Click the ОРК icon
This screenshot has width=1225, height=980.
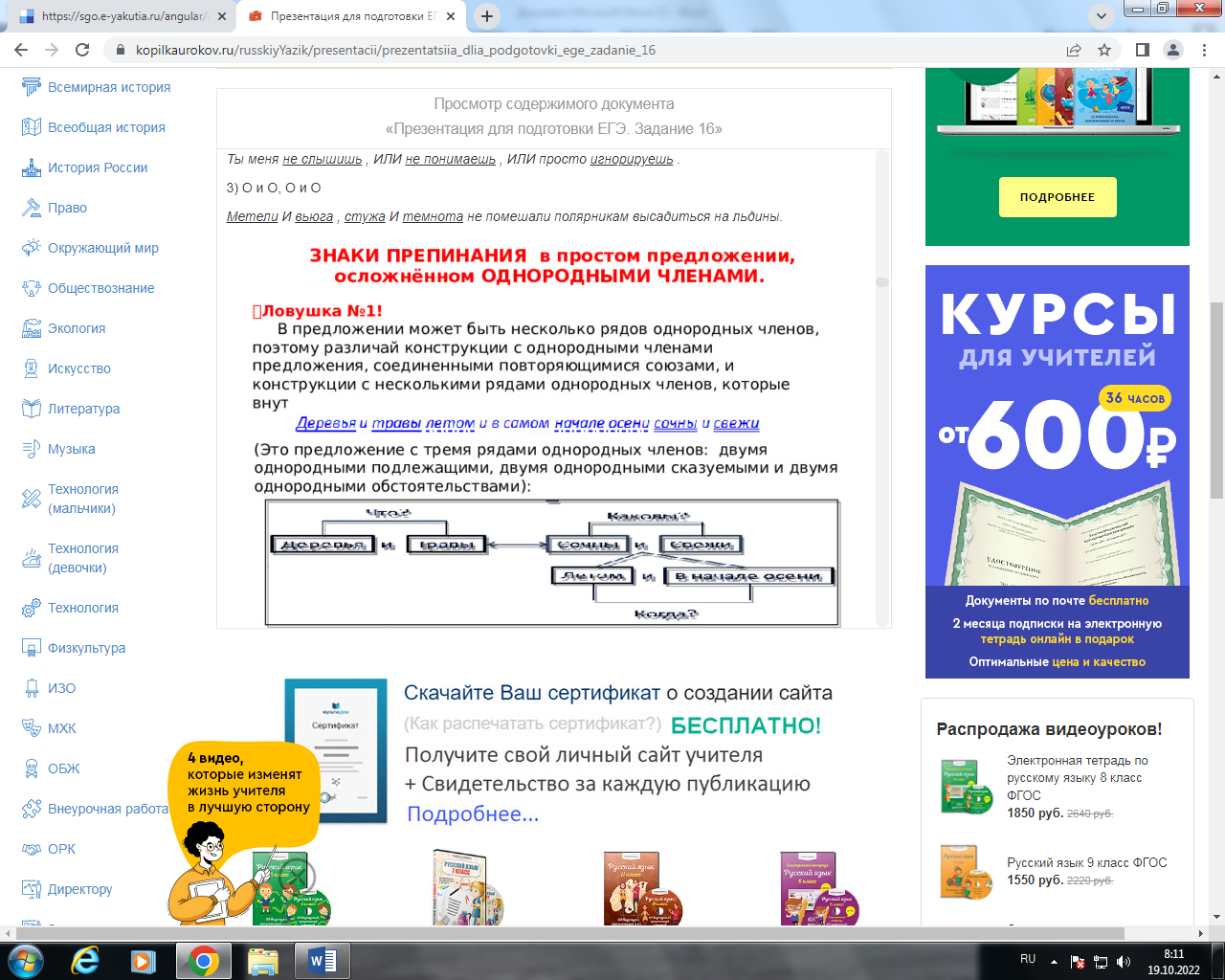pos(32,849)
